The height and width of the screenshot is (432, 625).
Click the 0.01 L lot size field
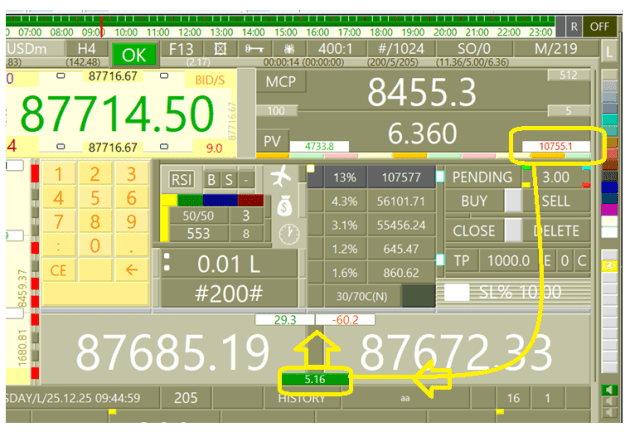[229, 264]
